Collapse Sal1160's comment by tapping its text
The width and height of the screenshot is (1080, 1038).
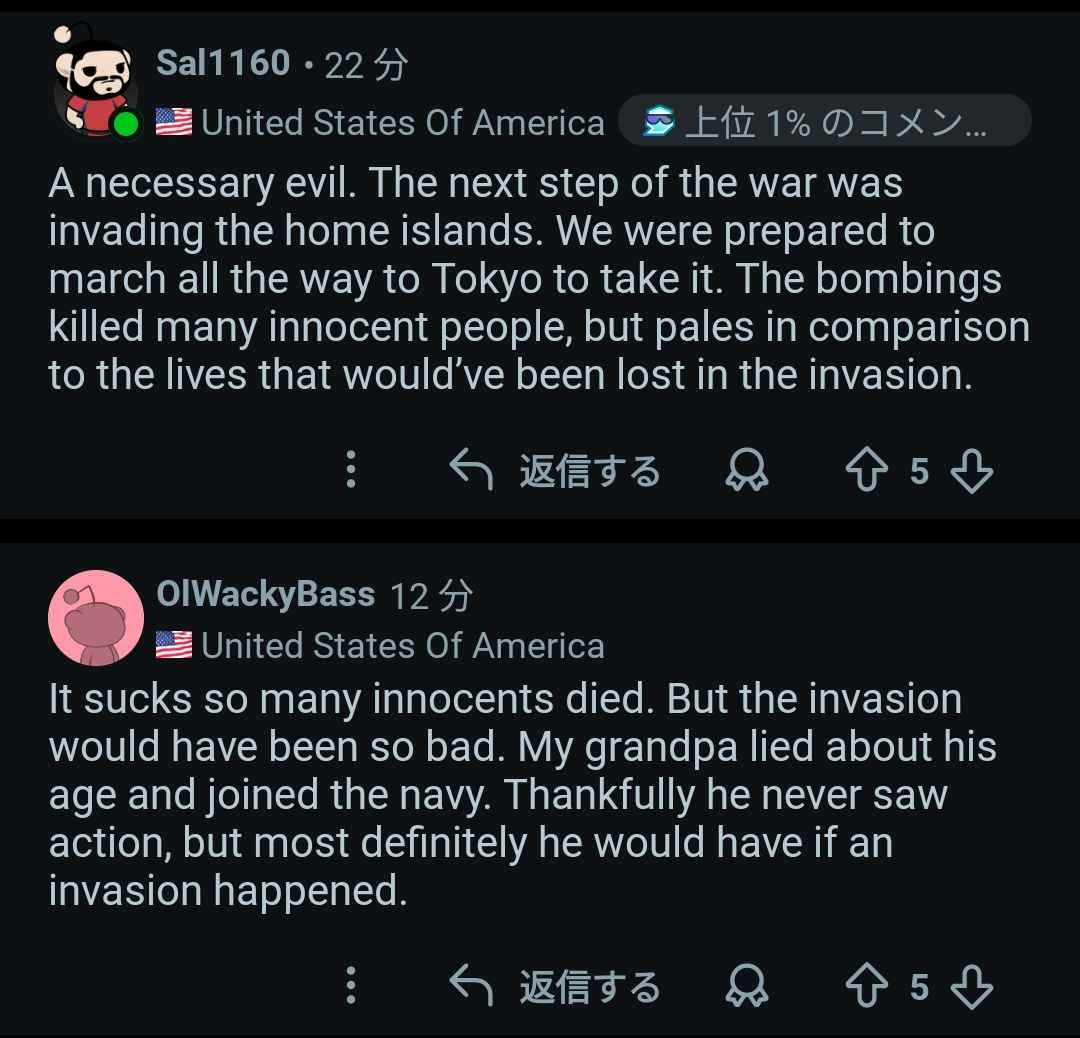pyautogui.click(x=538, y=280)
